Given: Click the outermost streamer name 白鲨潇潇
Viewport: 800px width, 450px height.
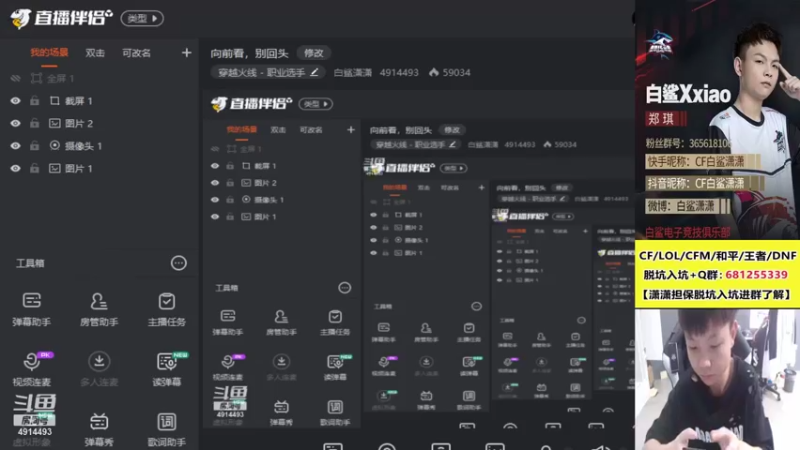Looking at the screenshot, I should [x=353, y=72].
